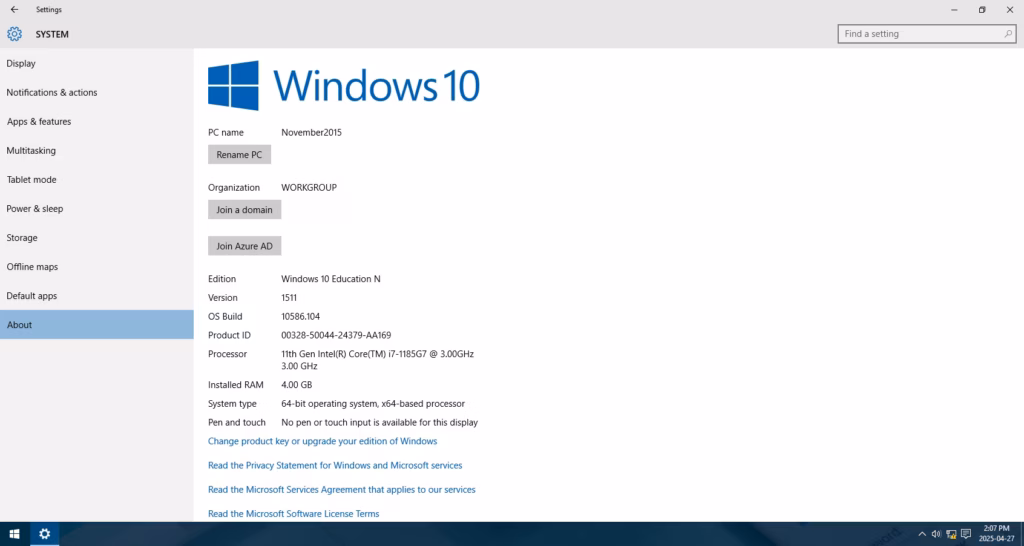Open the Action Center notification icon

(x=967, y=534)
